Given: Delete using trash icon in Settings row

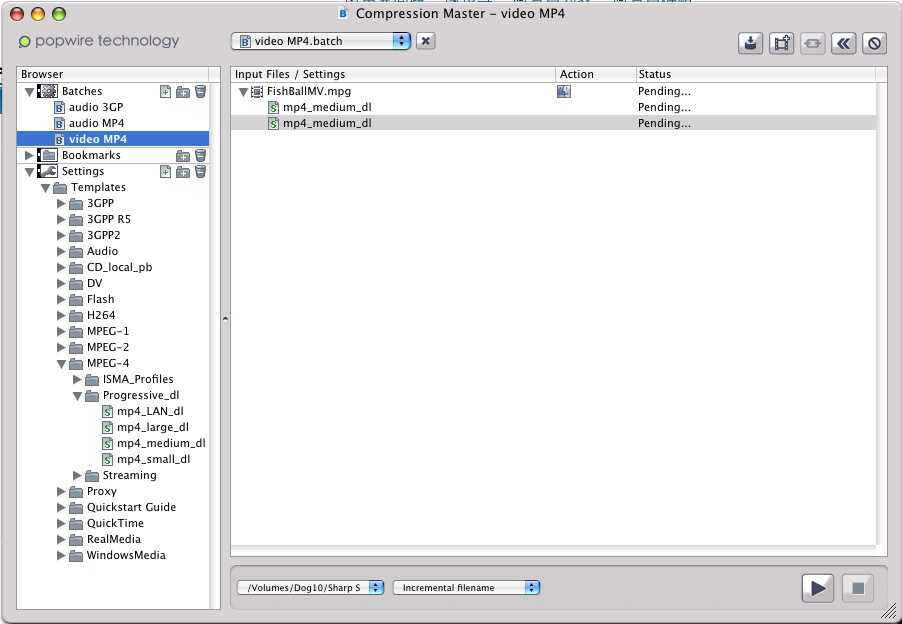Looking at the screenshot, I should [x=200, y=171].
